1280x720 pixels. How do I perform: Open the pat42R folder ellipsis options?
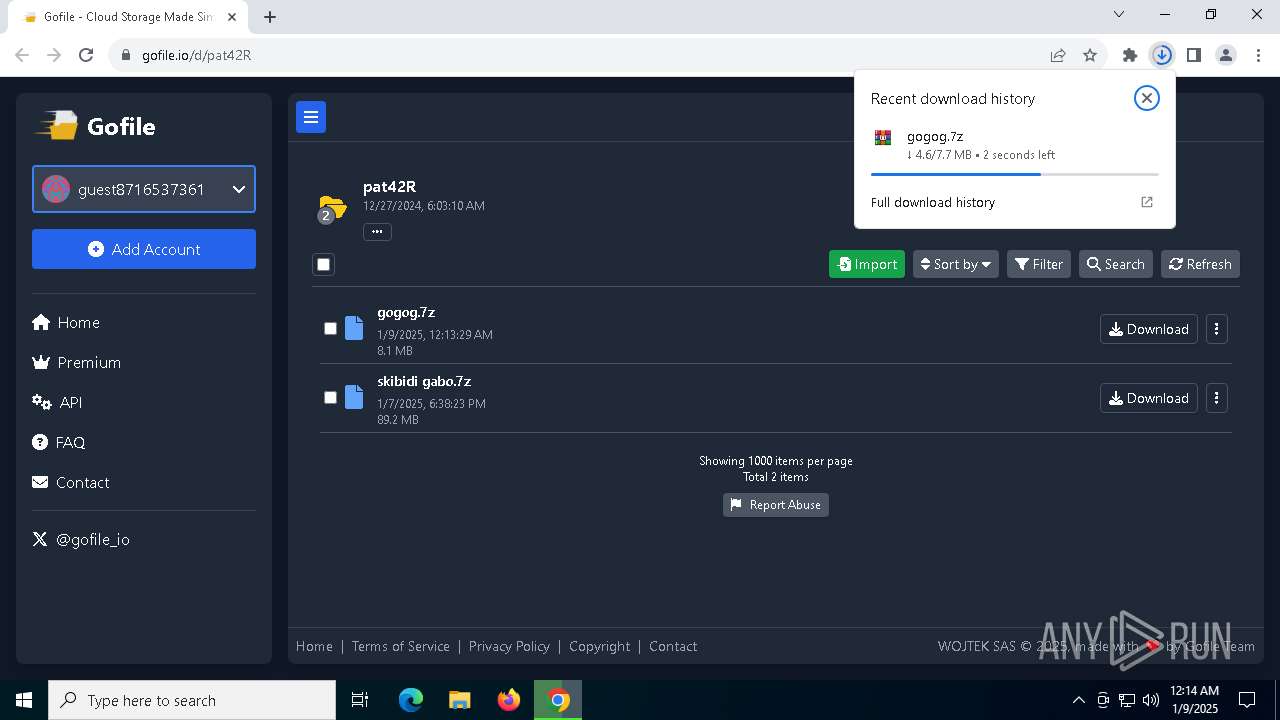coord(377,232)
